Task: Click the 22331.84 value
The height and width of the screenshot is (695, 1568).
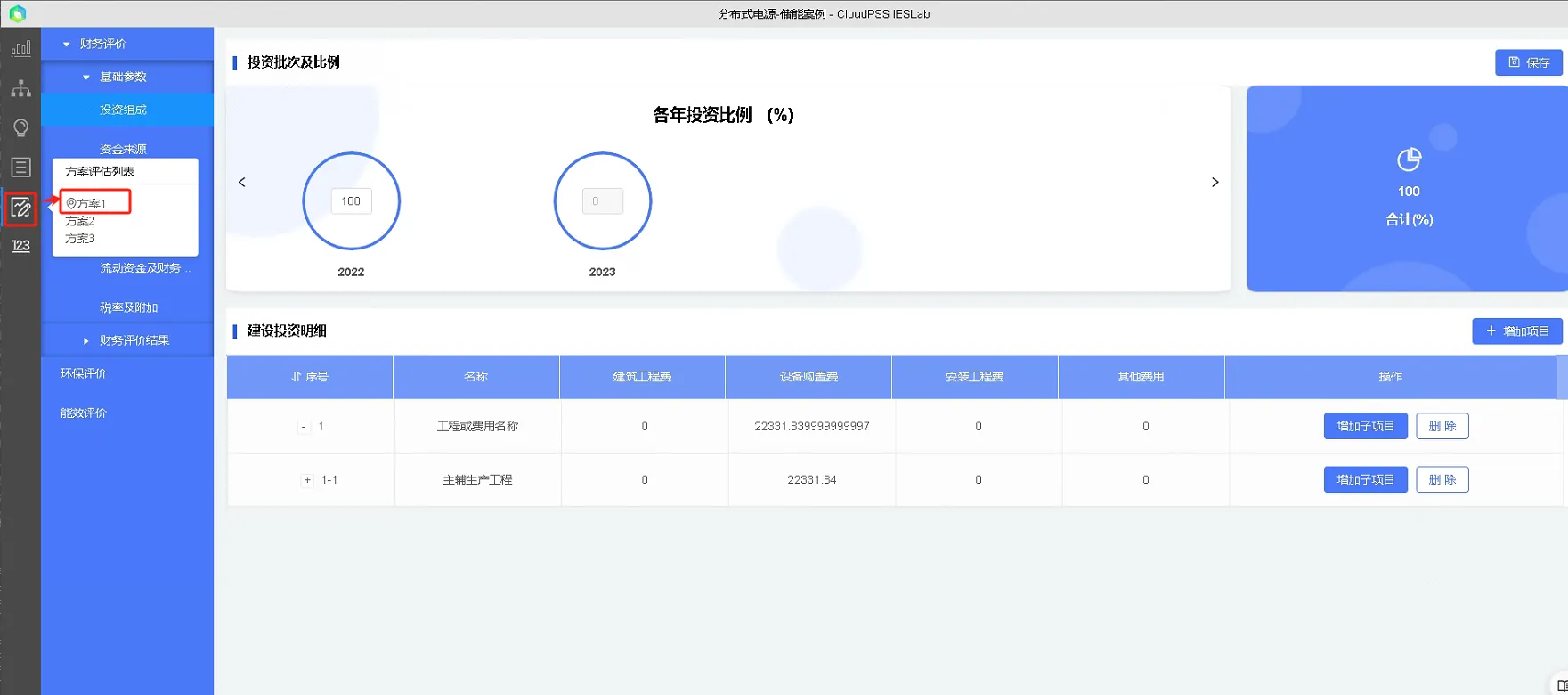Action: point(811,480)
